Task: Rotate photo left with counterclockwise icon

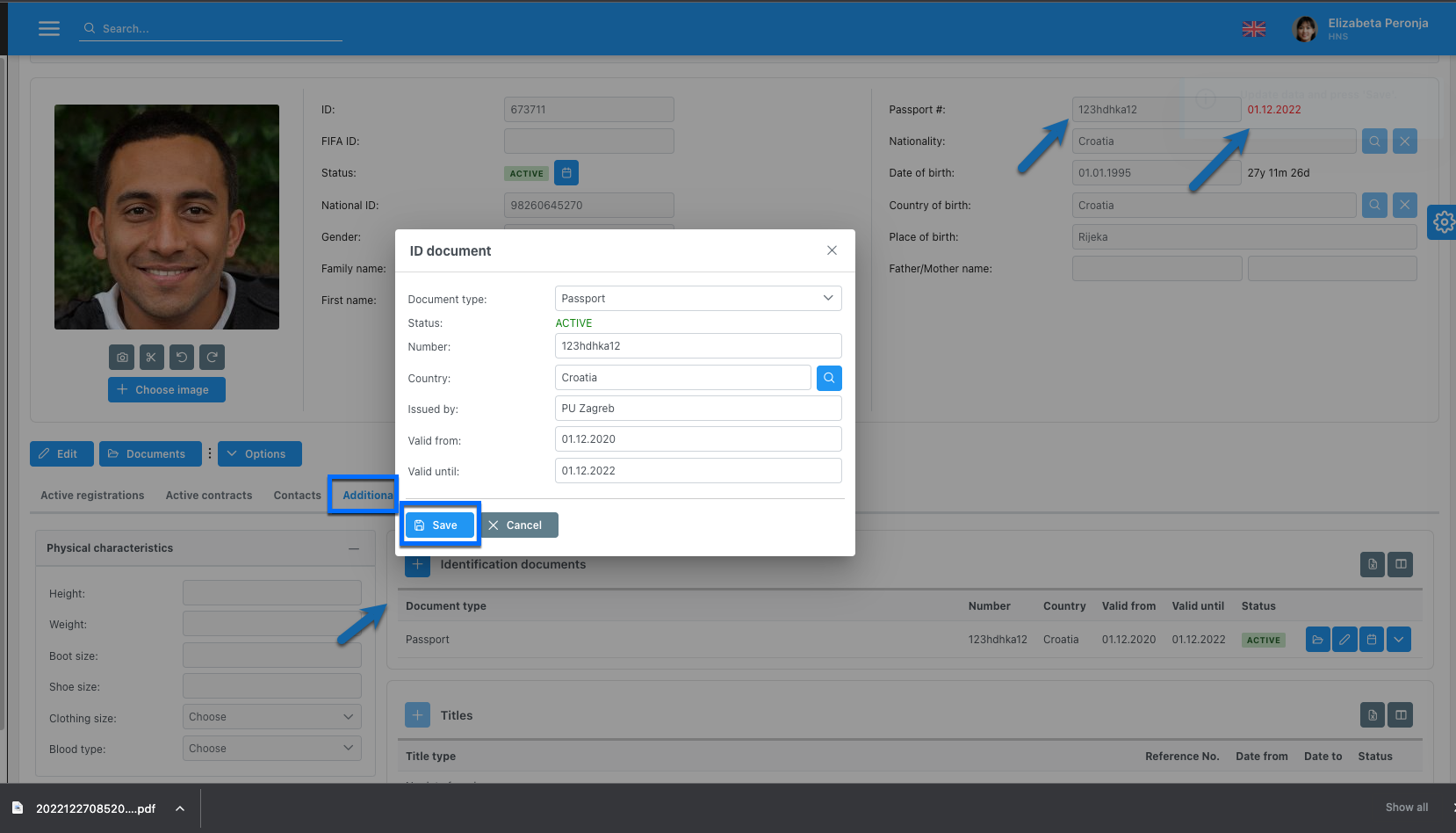Action: click(182, 358)
